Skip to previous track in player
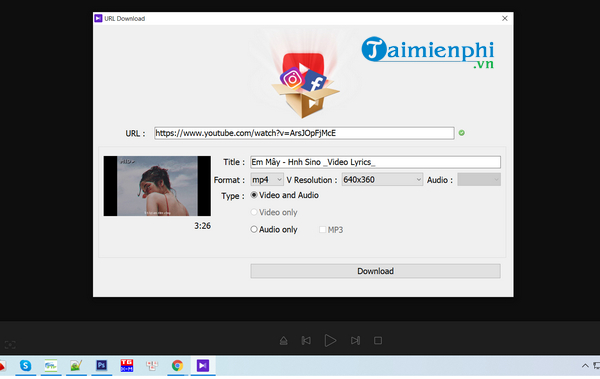The width and height of the screenshot is (600, 379). pyautogui.click(x=306, y=340)
